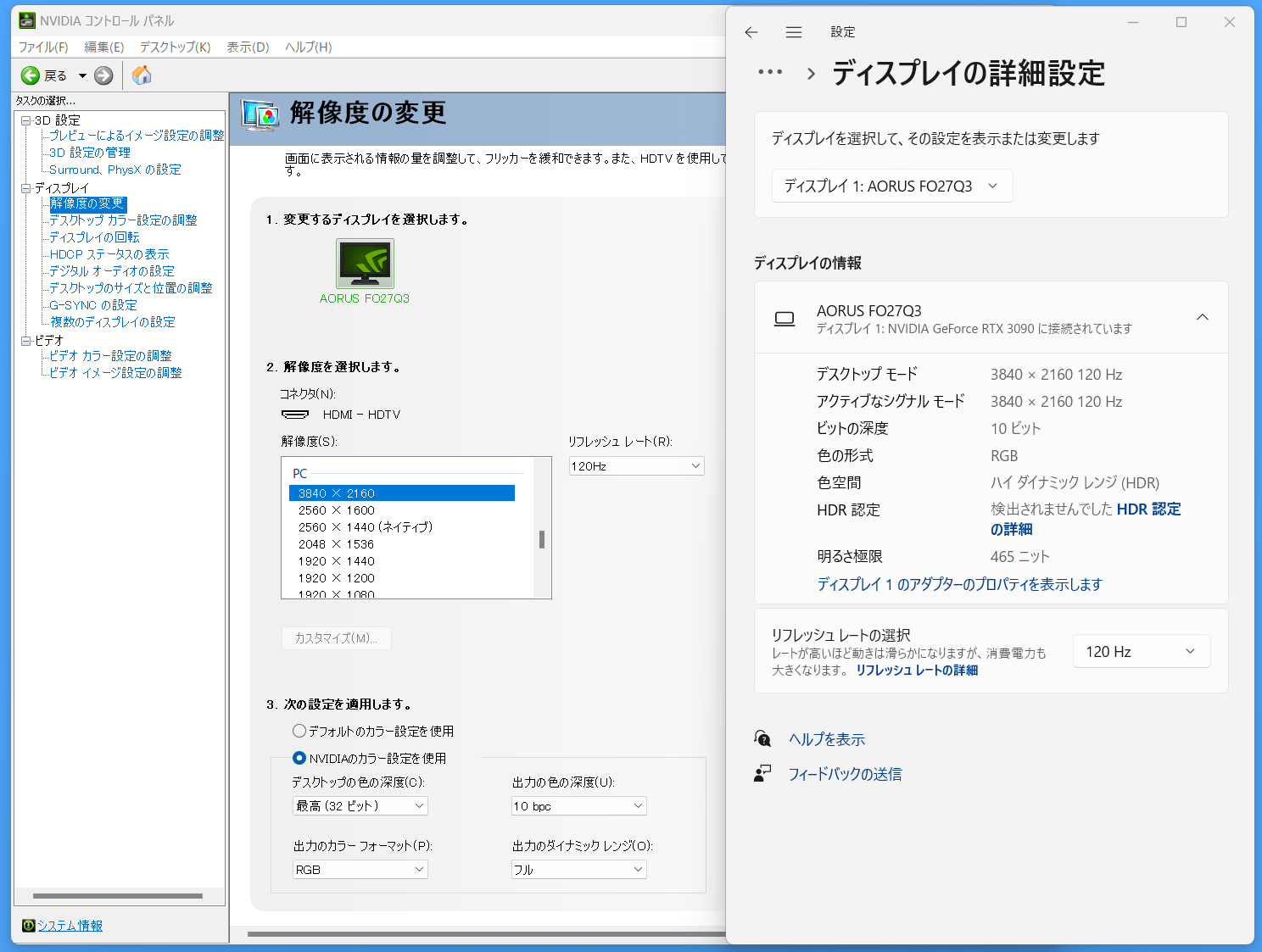
Task: Open the 120 Hz refresh rate dropdown in Settings
Action: (1142, 651)
